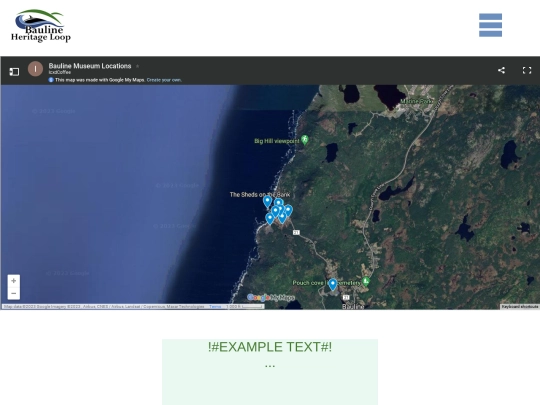The image size is (540, 405).
Task: Click the info icon beside map notice
Action: (x=51, y=80)
